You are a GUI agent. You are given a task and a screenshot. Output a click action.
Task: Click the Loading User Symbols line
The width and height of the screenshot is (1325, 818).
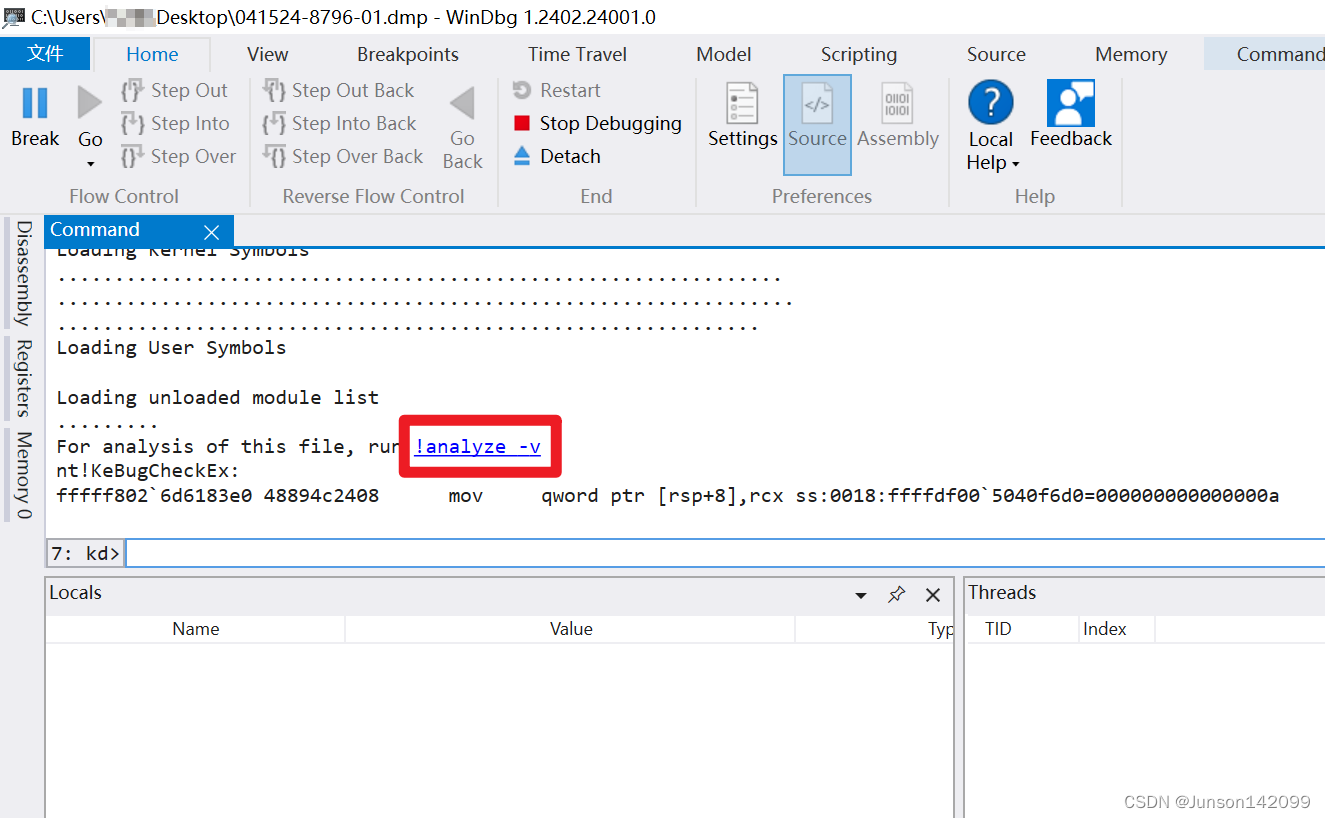tap(171, 348)
